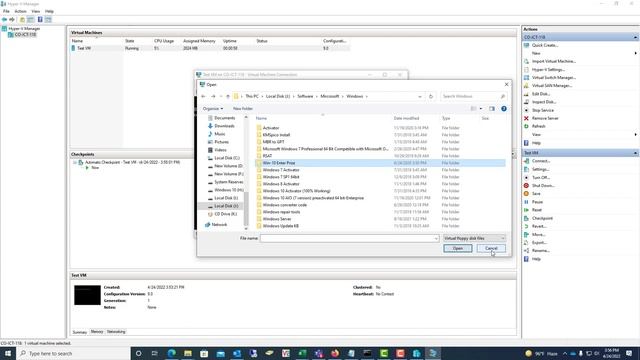Image resolution: width=640 pixels, height=360 pixels.
Task: Select the Microsoft breadcrumb in address bar
Action: click(330, 96)
